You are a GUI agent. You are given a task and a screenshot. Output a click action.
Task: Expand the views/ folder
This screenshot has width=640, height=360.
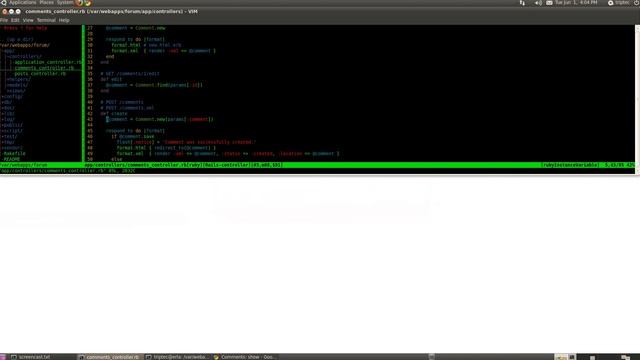point(16,91)
